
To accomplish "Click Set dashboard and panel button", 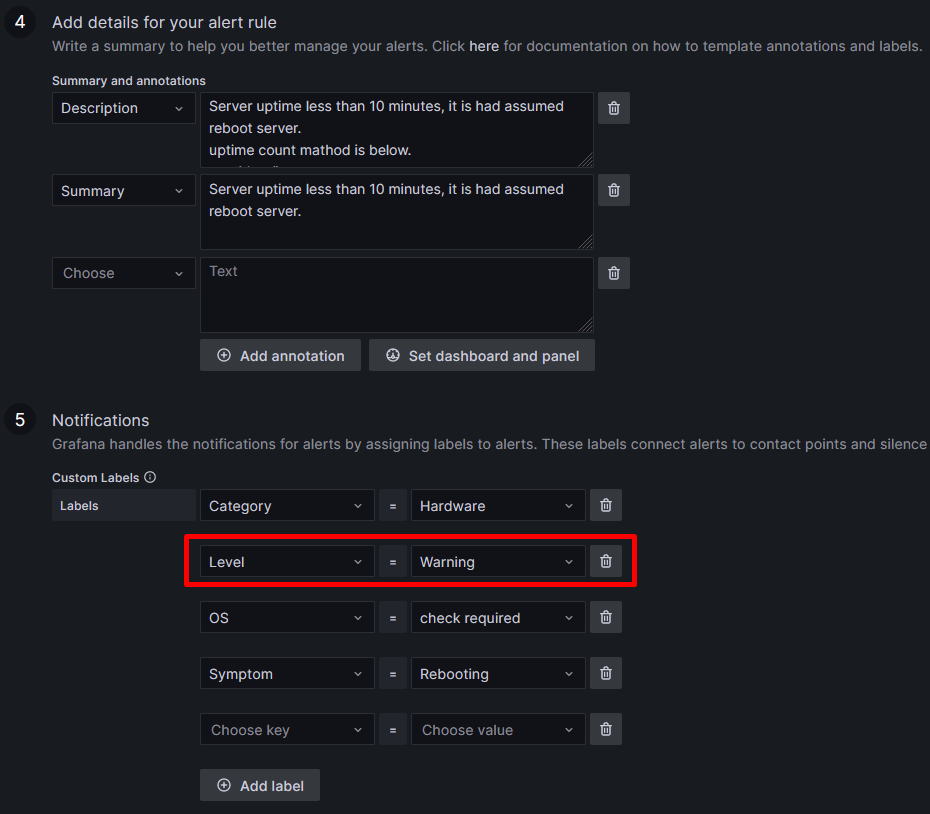I will click(482, 355).
